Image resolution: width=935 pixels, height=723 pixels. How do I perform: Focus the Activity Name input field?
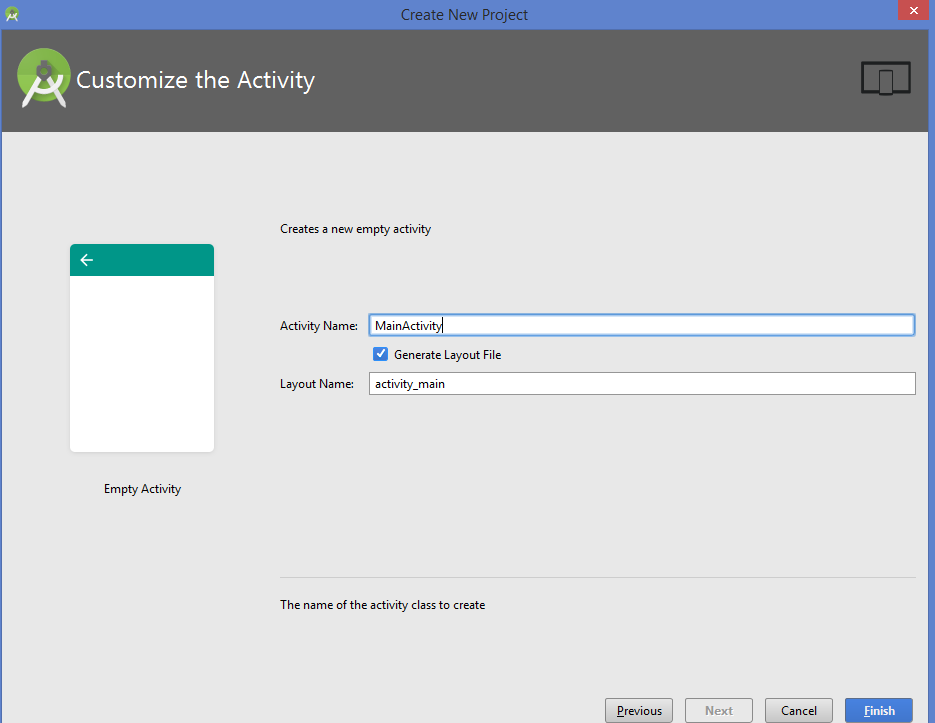[642, 325]
